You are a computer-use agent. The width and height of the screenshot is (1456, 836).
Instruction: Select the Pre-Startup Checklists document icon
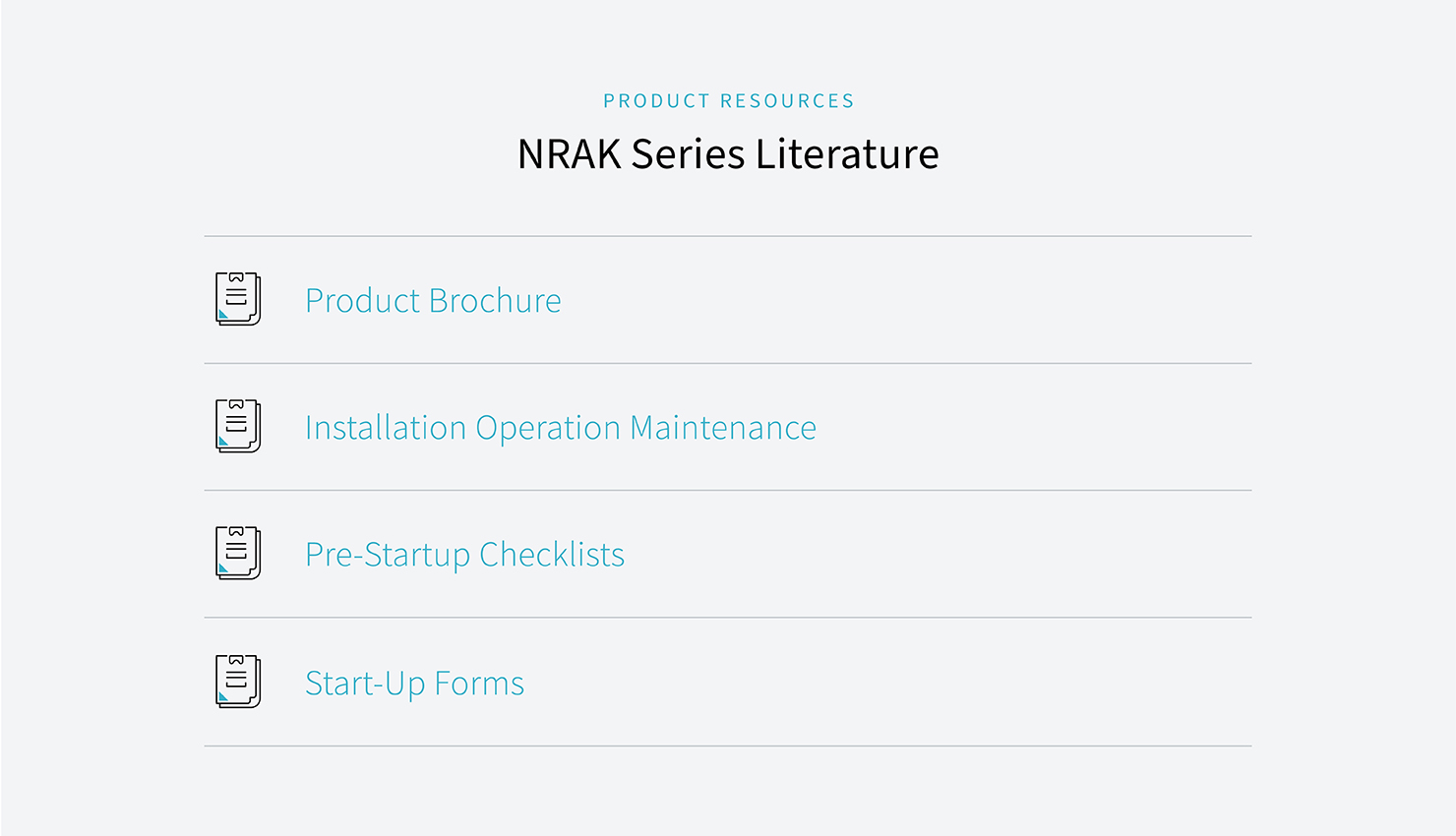[238, 553]
